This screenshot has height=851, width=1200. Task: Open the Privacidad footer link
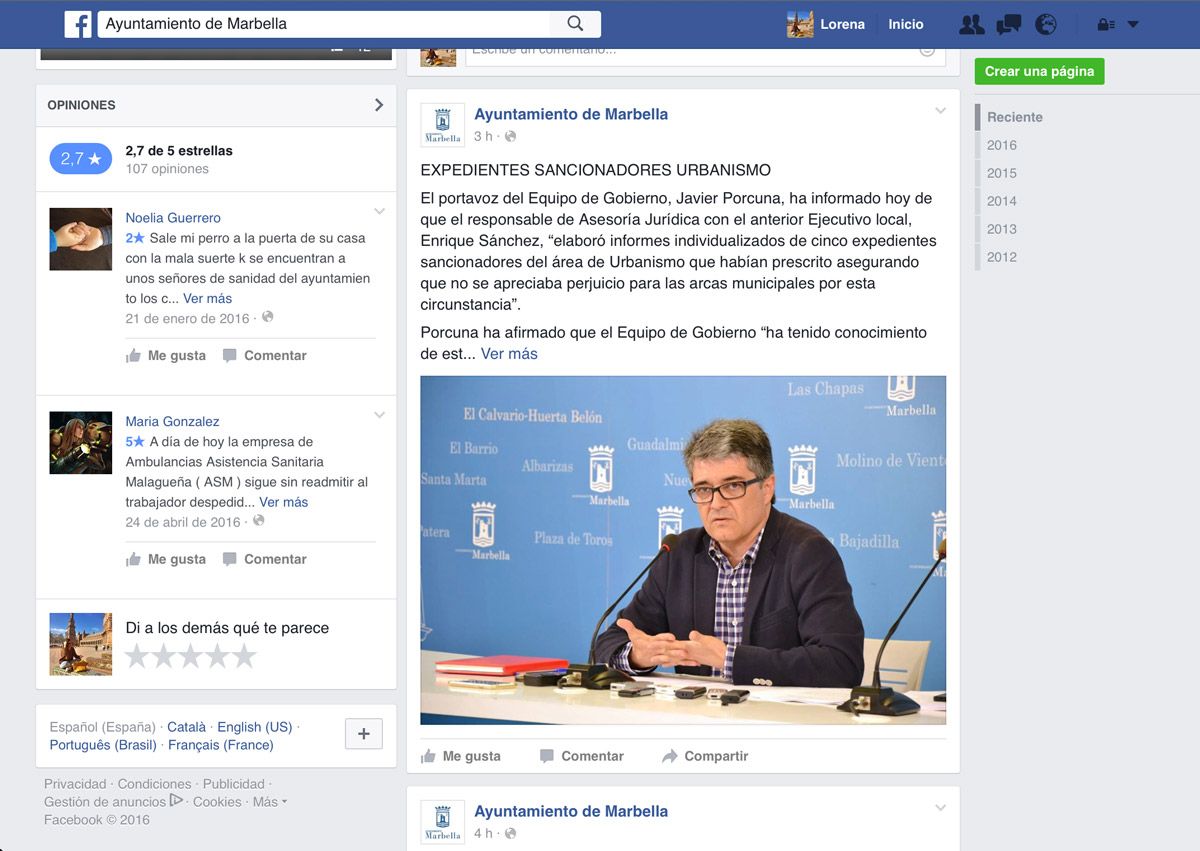[x=75, y=784]
